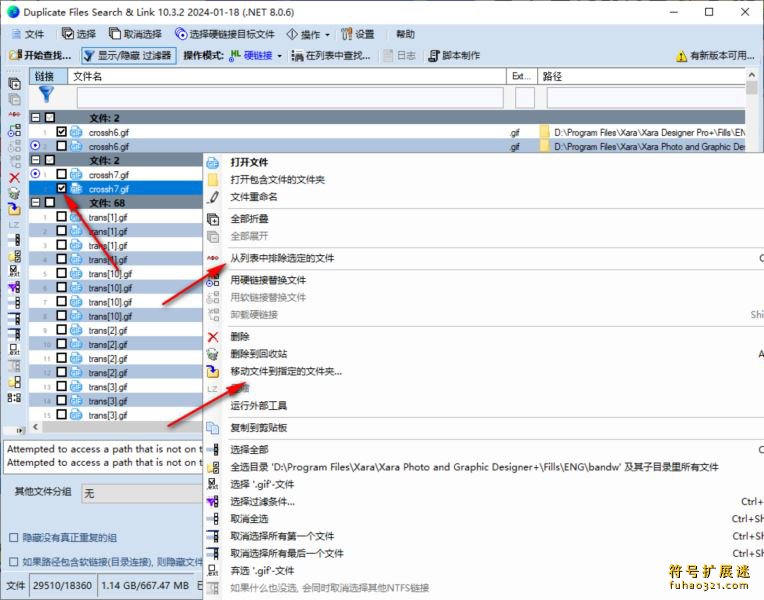
Task: Click the move-to-folder icon in left sidebar
Action: point(15,209)
